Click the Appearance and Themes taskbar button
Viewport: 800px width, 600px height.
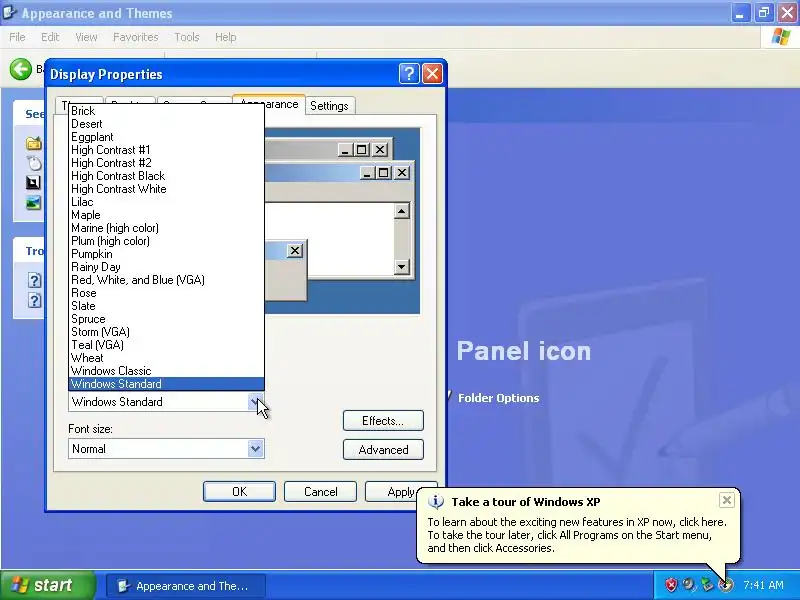click(186, 586)
